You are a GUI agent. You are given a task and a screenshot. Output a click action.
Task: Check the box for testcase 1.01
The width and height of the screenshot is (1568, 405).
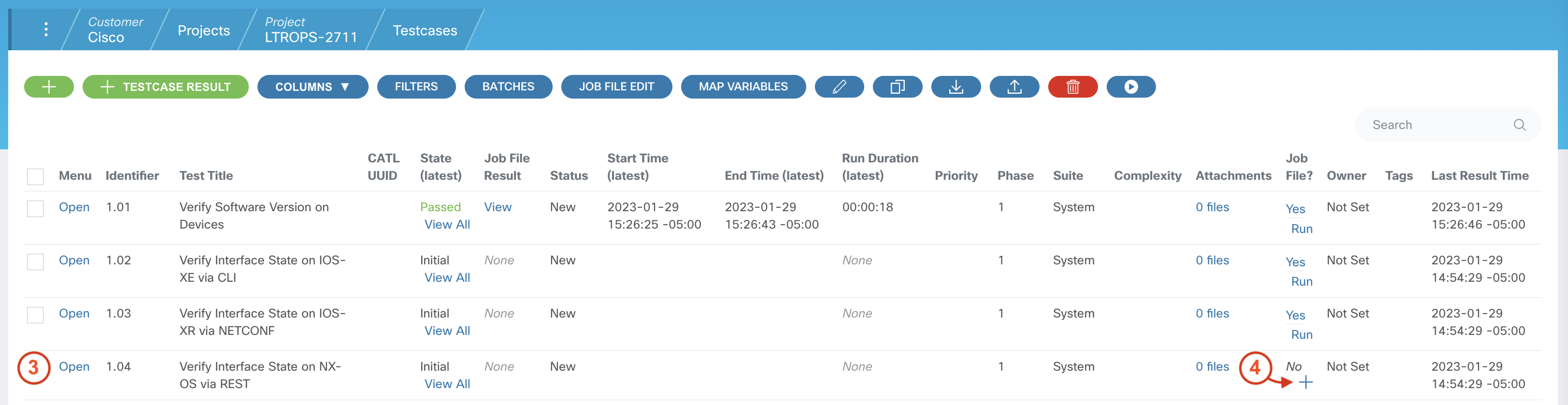coord(35,208)
